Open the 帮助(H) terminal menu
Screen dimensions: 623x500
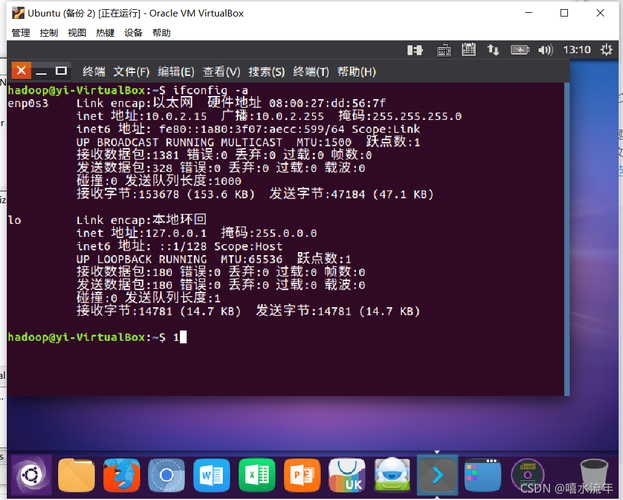tap(356, 71)
